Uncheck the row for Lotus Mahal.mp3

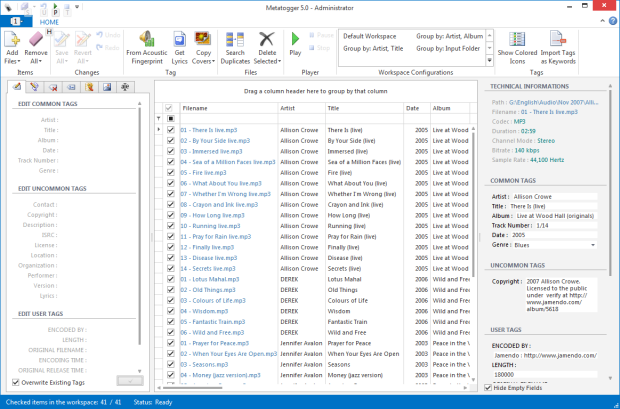170,281
